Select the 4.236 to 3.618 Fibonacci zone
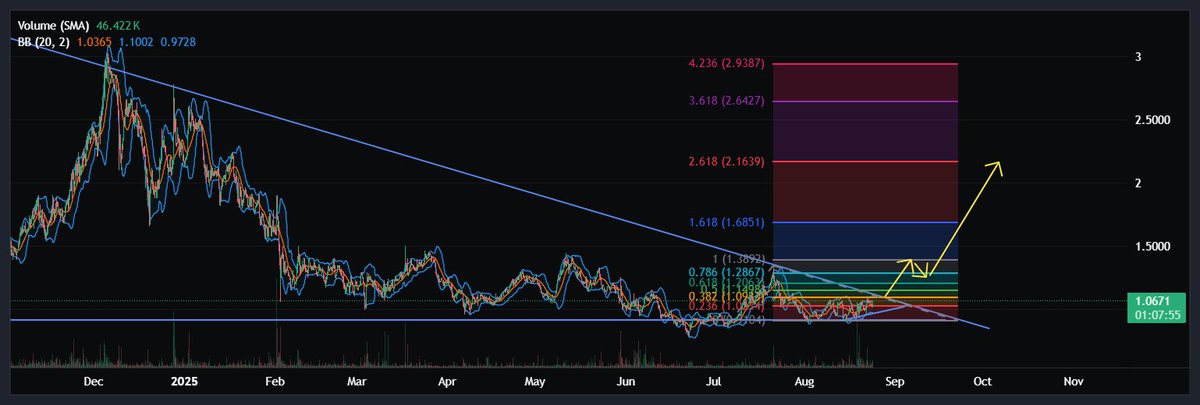 [865, 83]
